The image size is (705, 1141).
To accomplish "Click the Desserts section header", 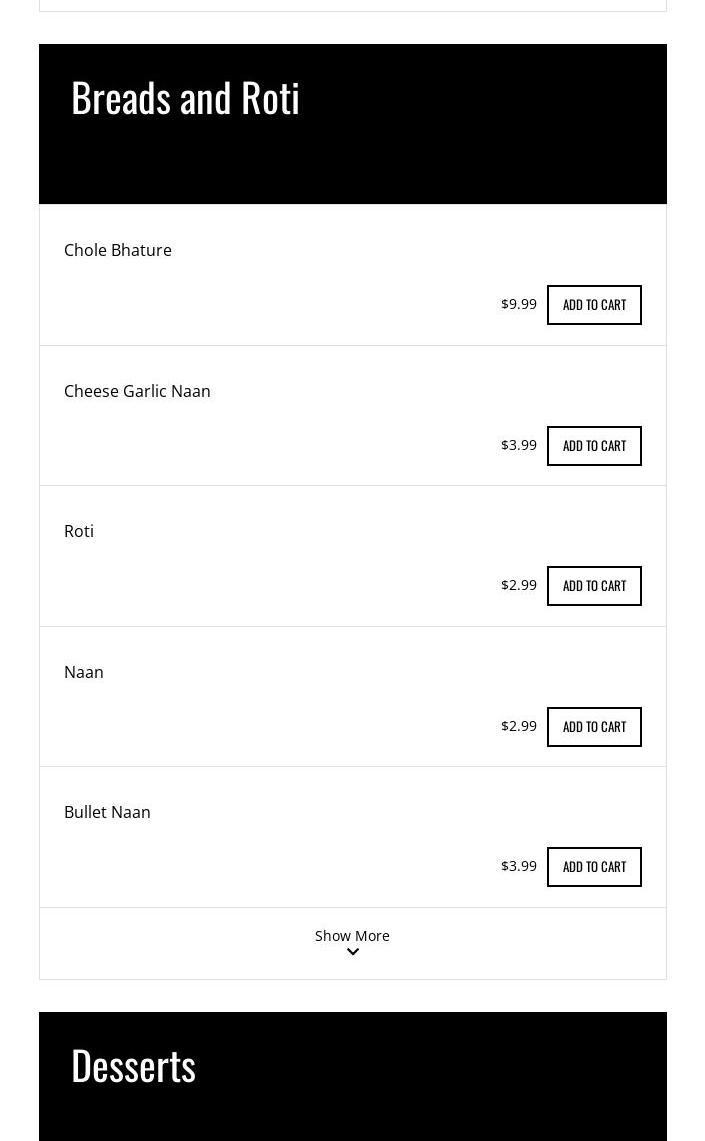I will click(134, 1066).
